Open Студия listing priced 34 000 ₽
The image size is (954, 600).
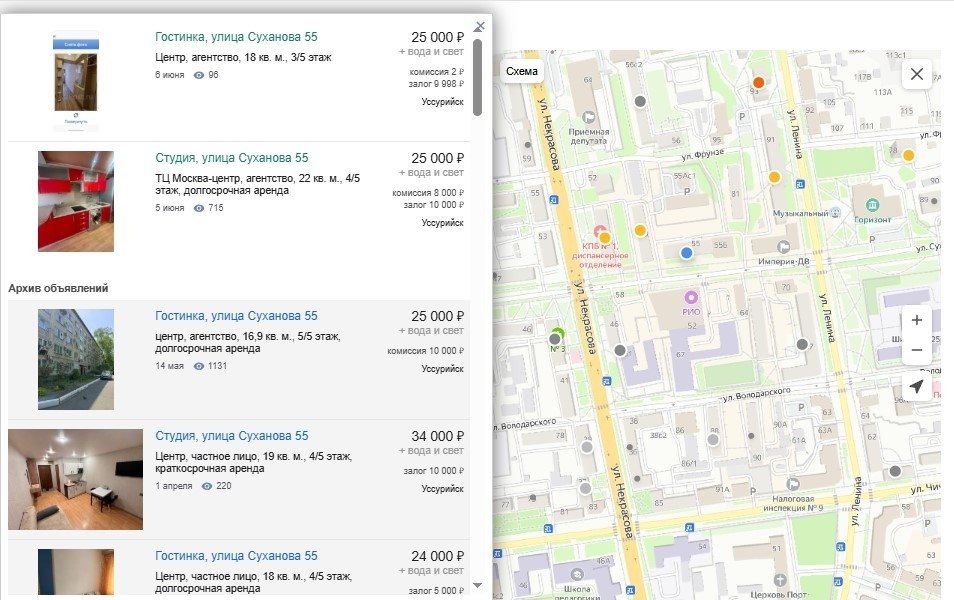pyautogui.click(x=231, y=436)
